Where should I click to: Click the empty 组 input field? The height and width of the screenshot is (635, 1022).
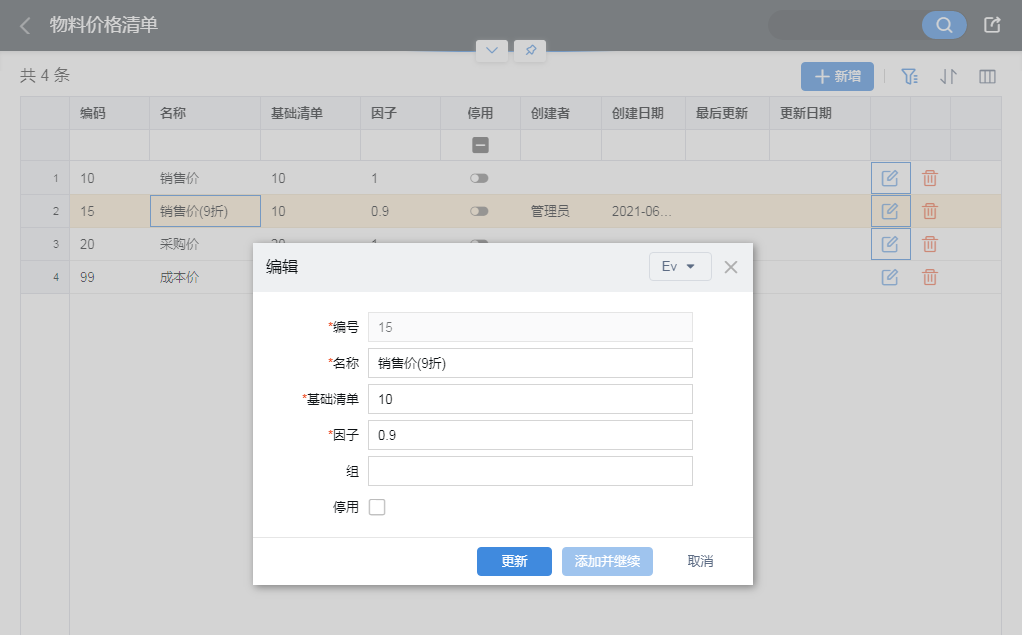(x=530, y=471)
